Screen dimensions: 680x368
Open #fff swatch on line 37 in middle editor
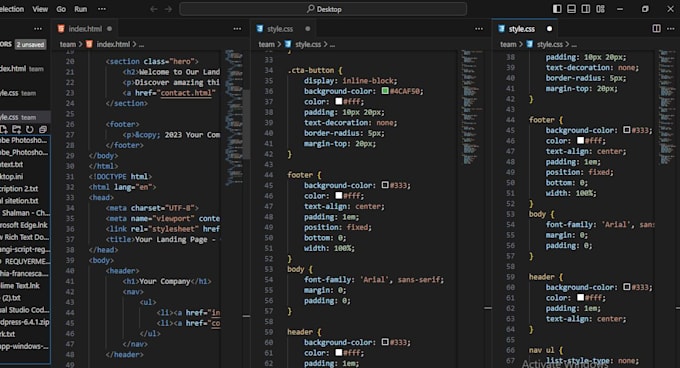pos(339,101)
